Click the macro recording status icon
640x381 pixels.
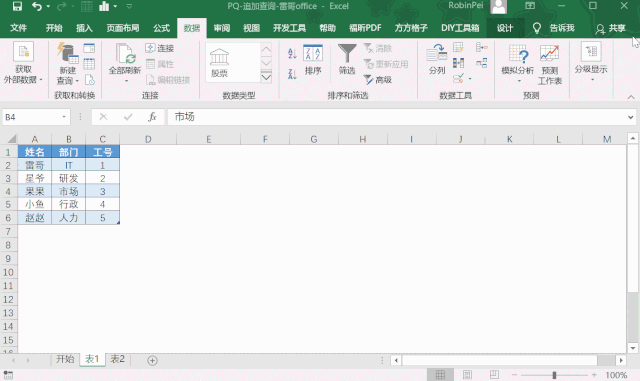[x=8, y=375]
